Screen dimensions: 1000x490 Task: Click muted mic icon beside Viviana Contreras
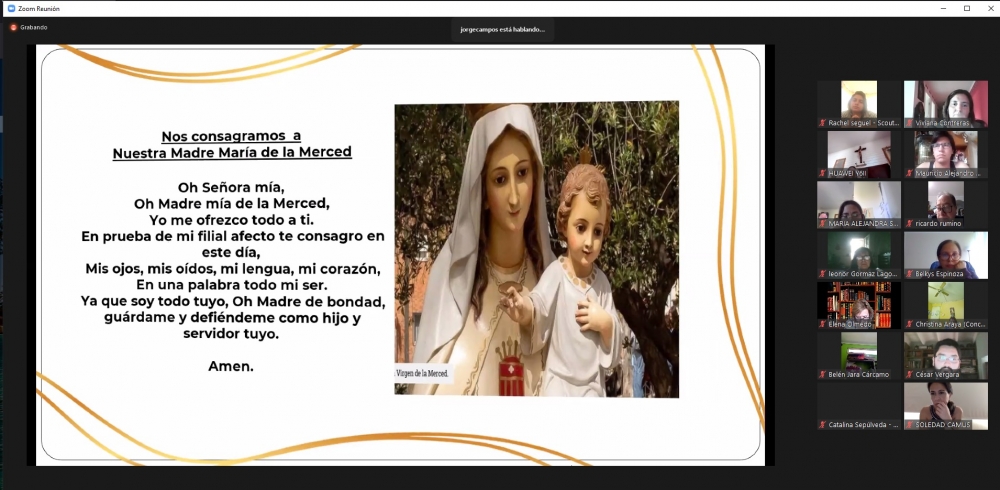tap(910, 123)
